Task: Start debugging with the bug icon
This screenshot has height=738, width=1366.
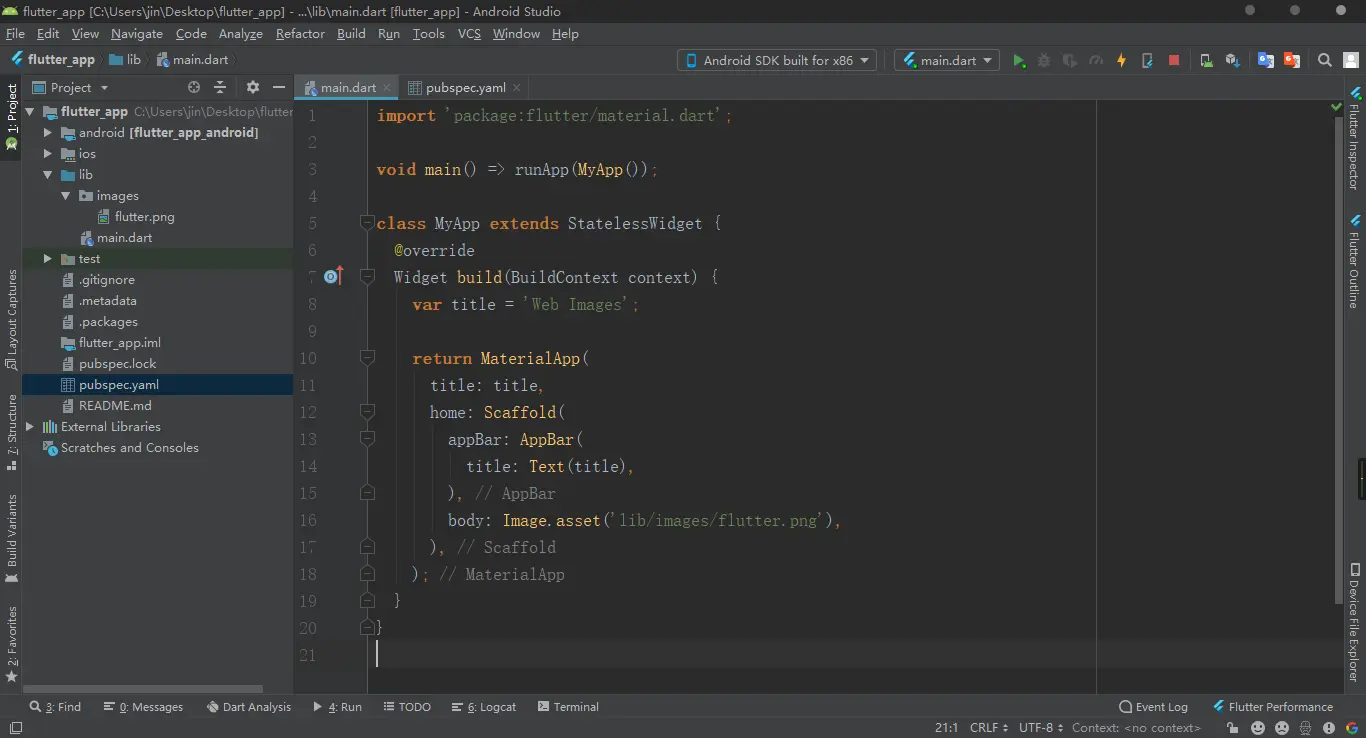Action: click(x=1044, y=60)
